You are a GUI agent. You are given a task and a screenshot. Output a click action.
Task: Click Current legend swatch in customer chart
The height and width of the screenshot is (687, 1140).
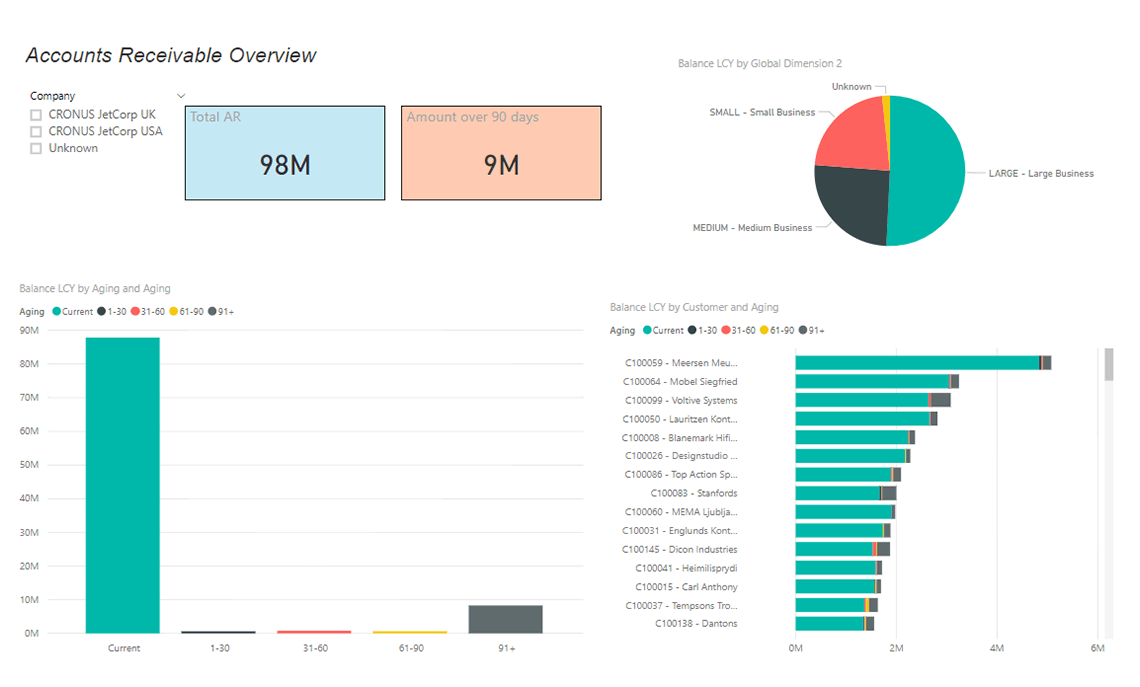(647, 330)
